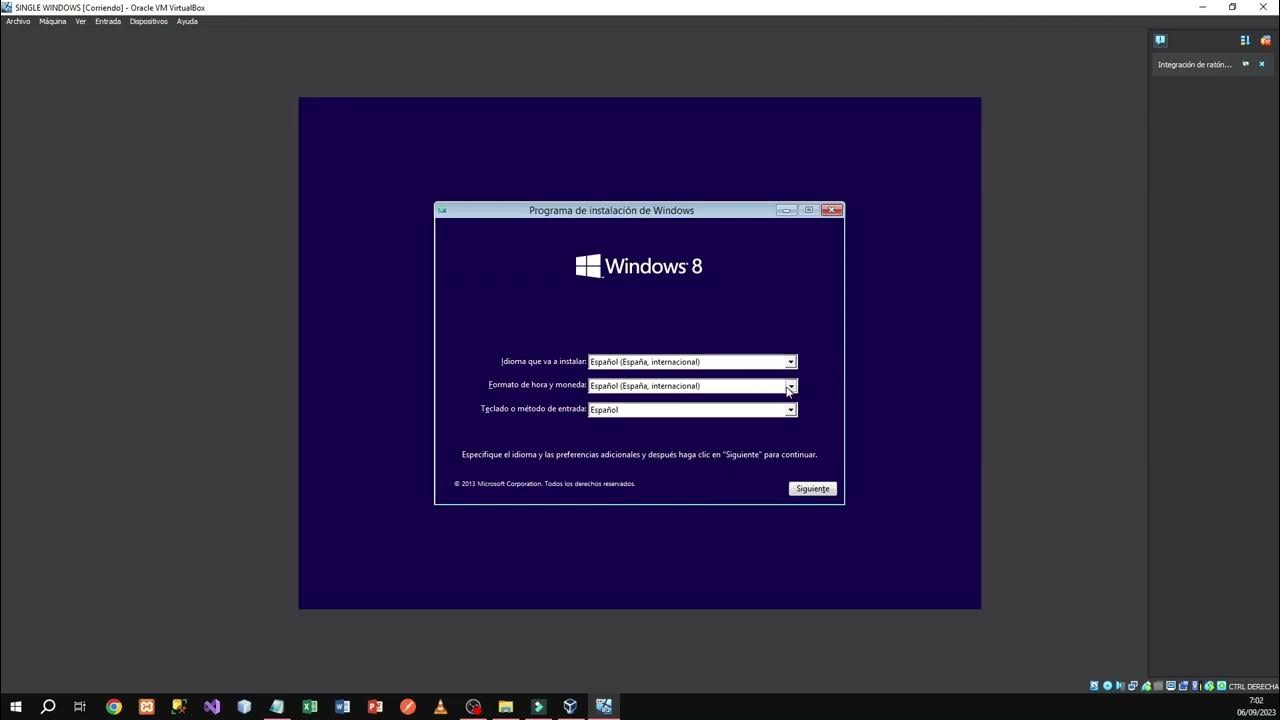
Task: Open the Windows Start menu
Action: pyautogui.click(x=15, y=707)
